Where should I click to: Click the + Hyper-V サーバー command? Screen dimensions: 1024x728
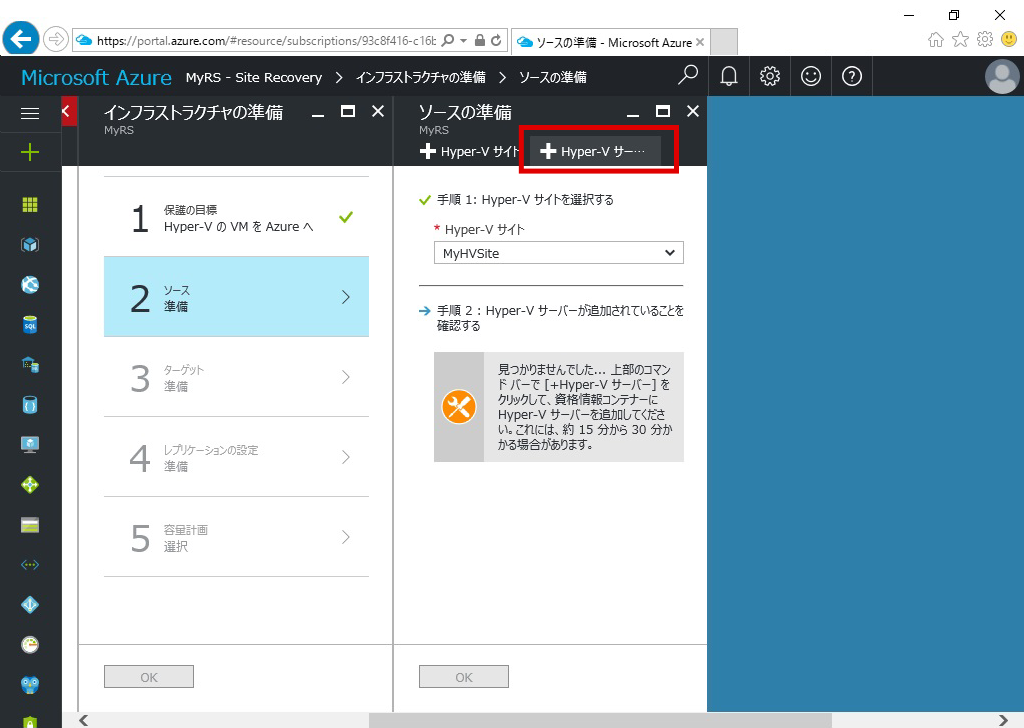pyautogui.click(x=594, y=151)
